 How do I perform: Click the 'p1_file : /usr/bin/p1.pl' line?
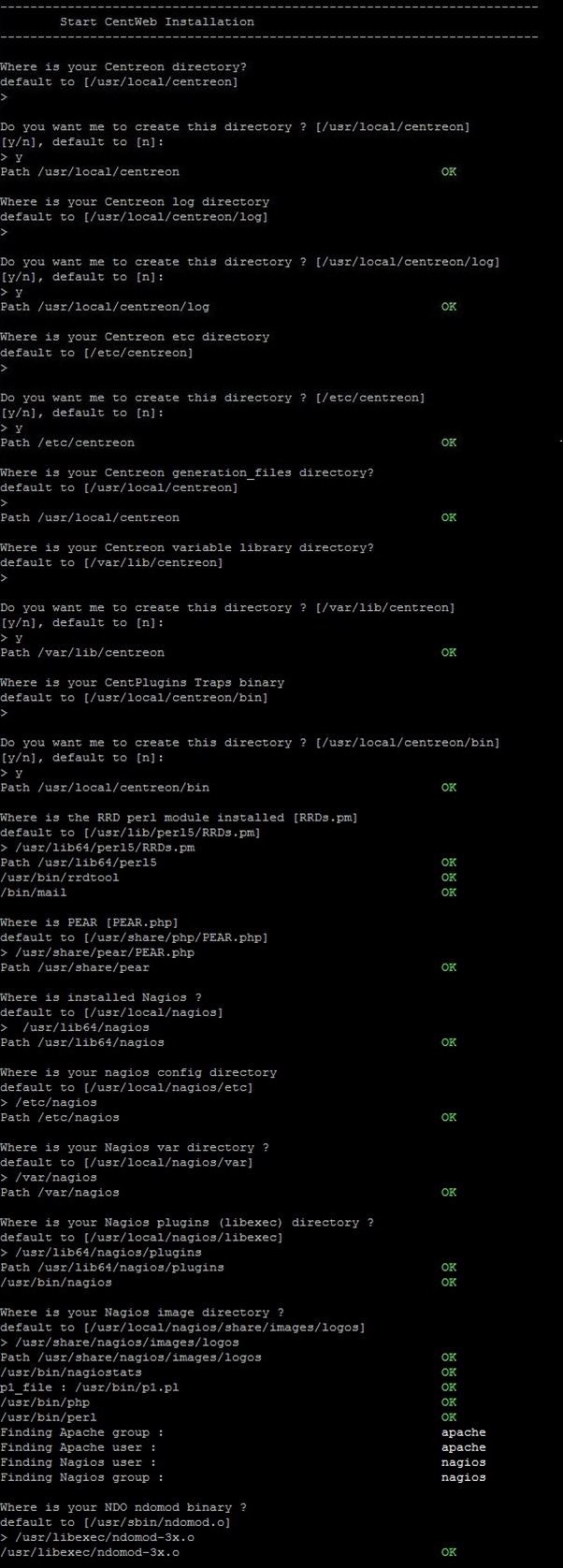pos(90,1387)
